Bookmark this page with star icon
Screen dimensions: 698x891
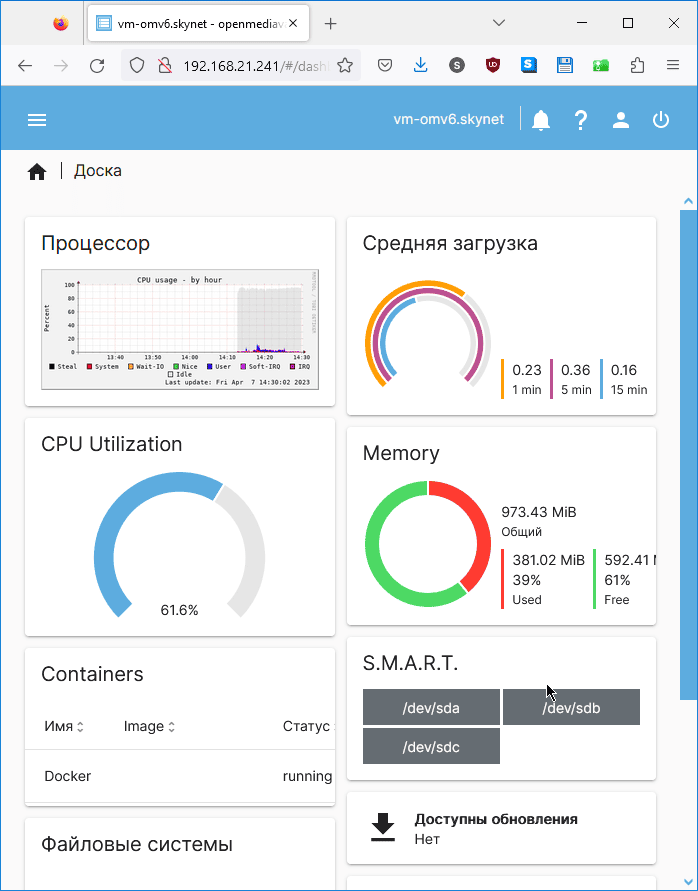coord(345,66)
